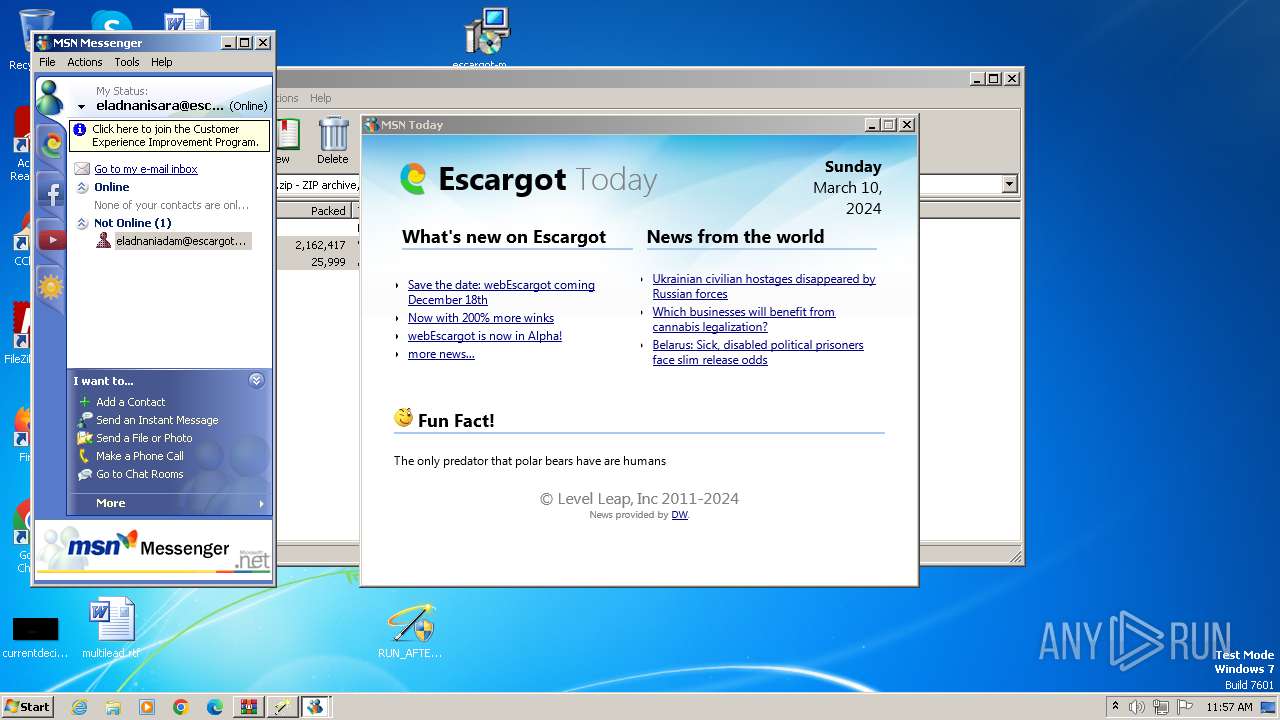
Task: Click the Escargot logo in MSN Today
Action: coord(413,178)
